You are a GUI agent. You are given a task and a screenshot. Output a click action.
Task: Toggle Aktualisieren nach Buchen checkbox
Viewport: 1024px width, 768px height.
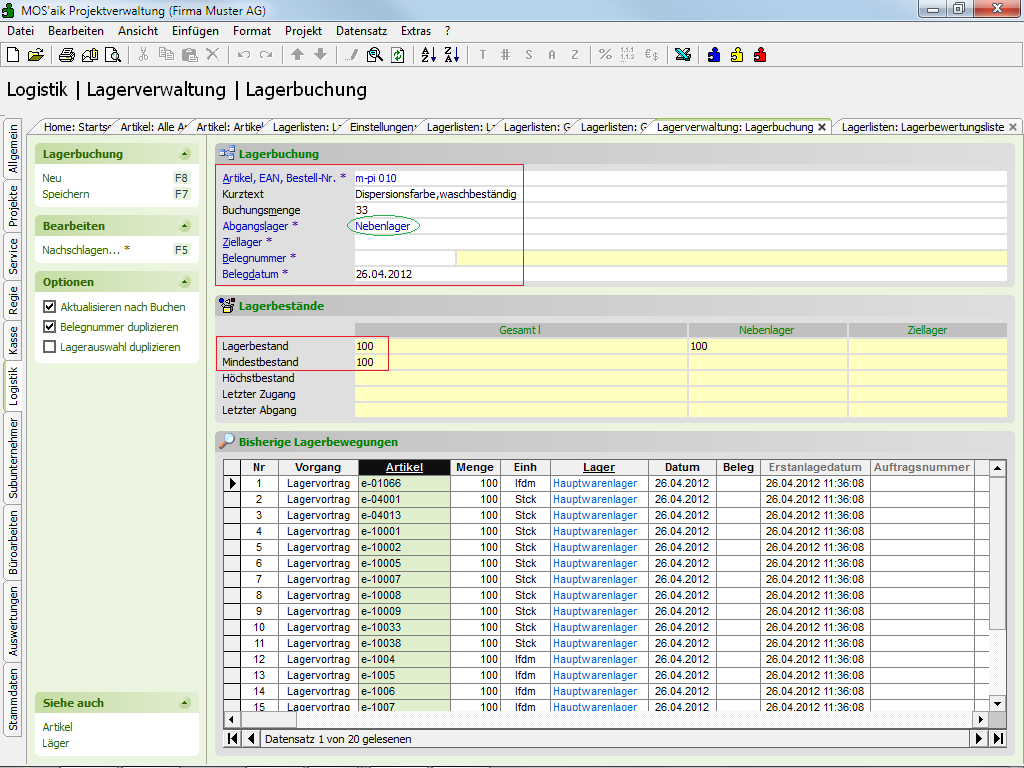[50, 307]
